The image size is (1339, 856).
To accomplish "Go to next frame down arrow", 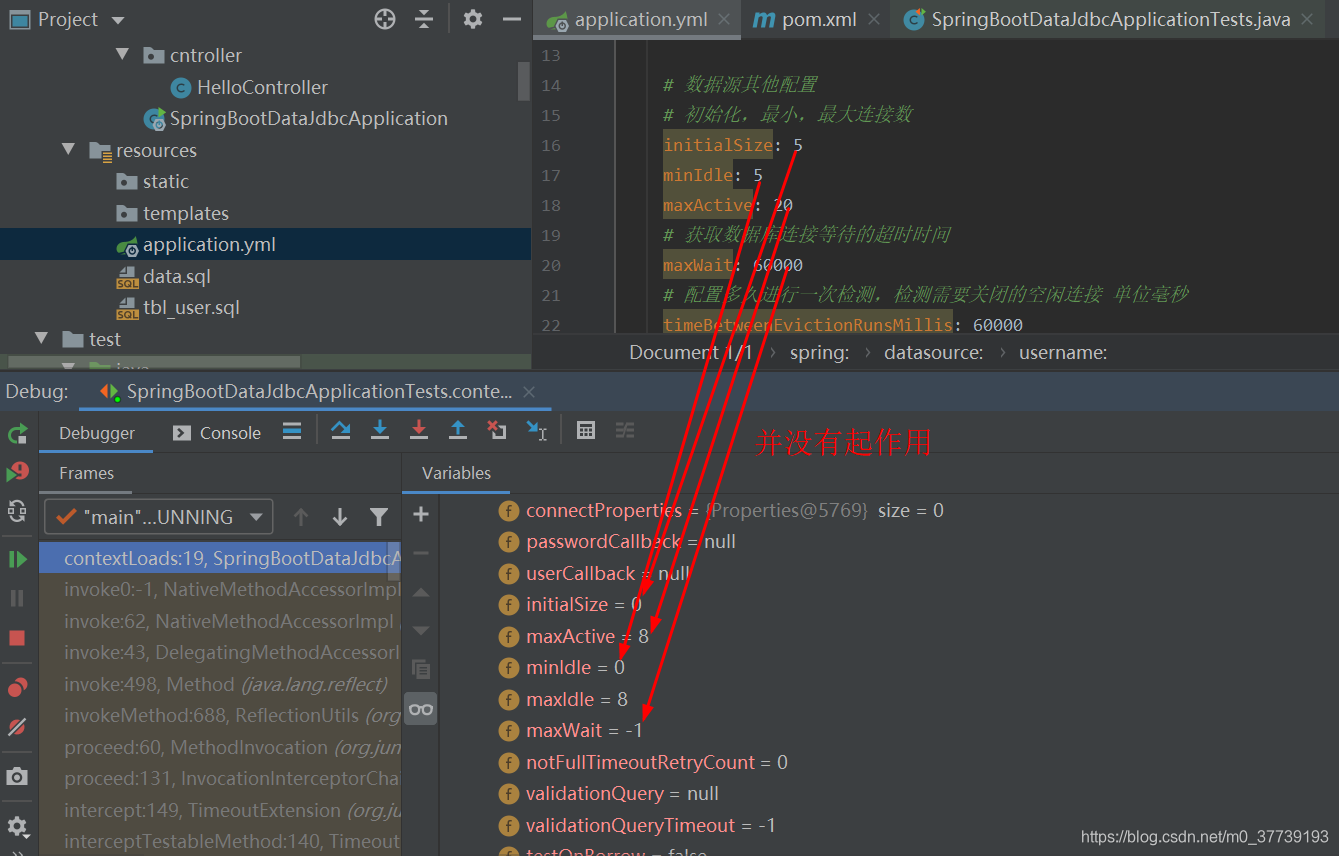I will point(340,517).
